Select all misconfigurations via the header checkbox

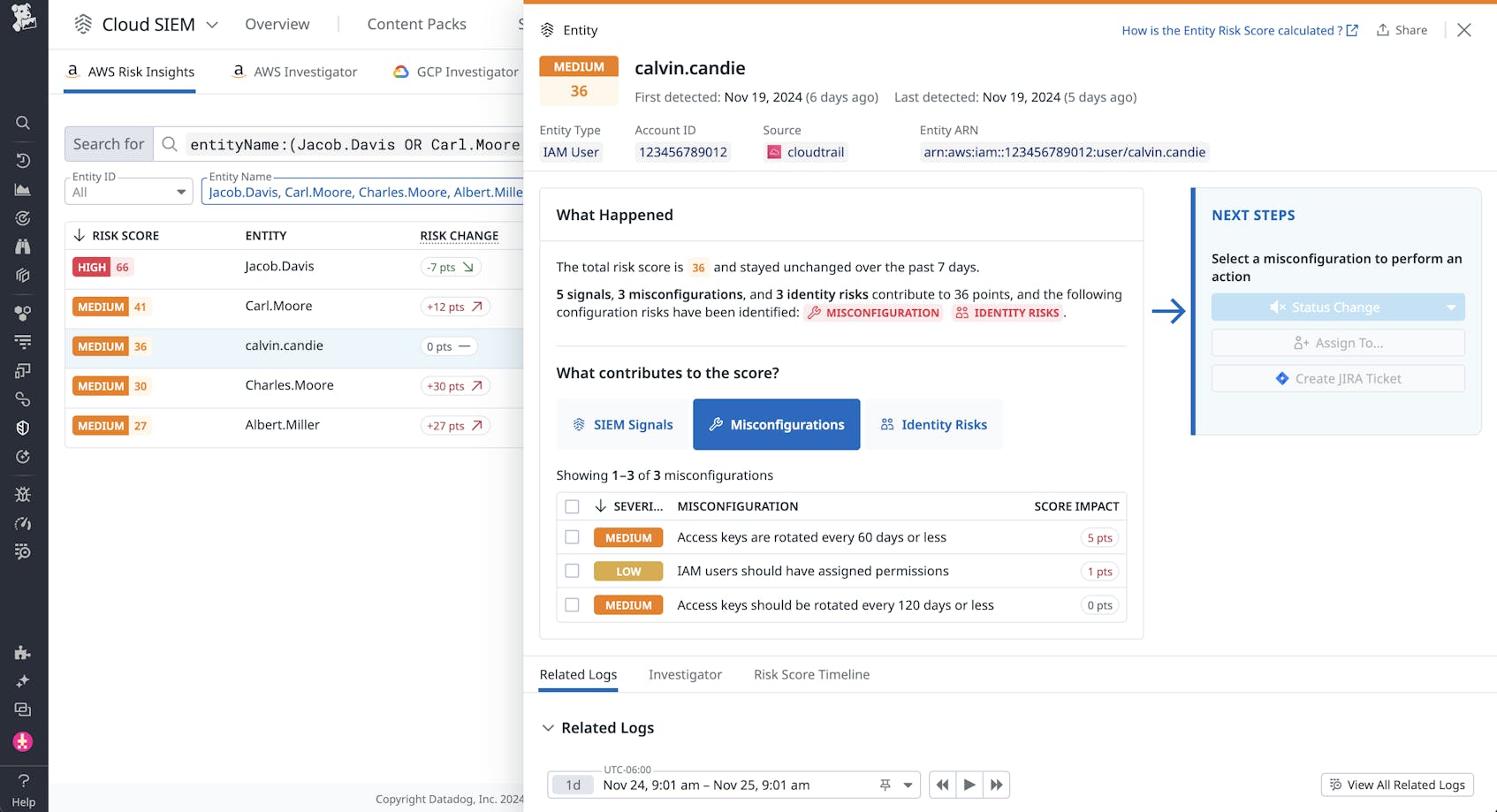(x=572, y=505)
